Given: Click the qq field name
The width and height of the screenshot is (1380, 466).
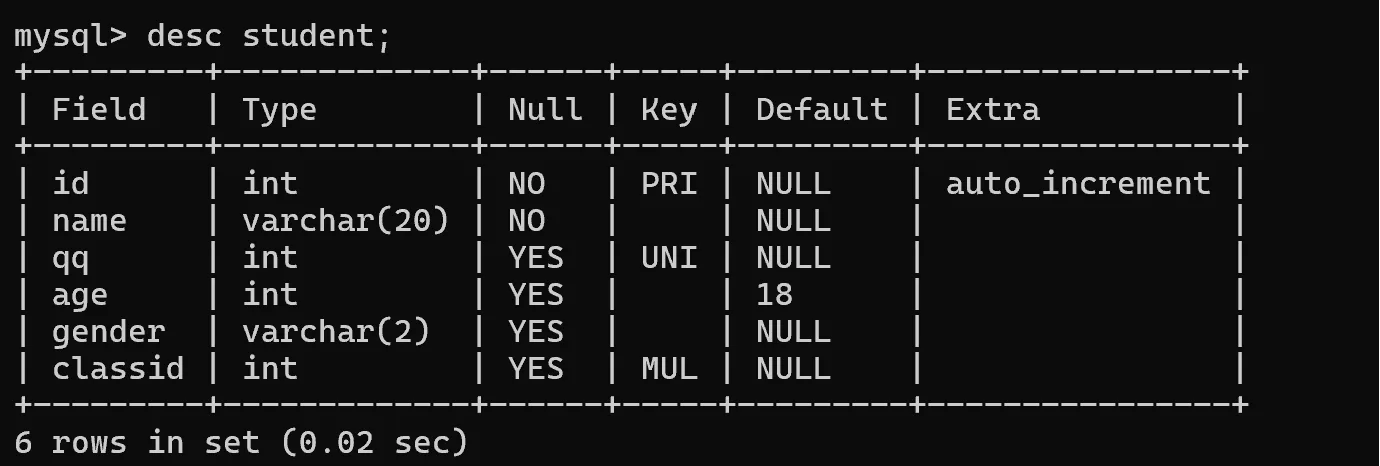Looking at the screenshot, I should [71, 258].
